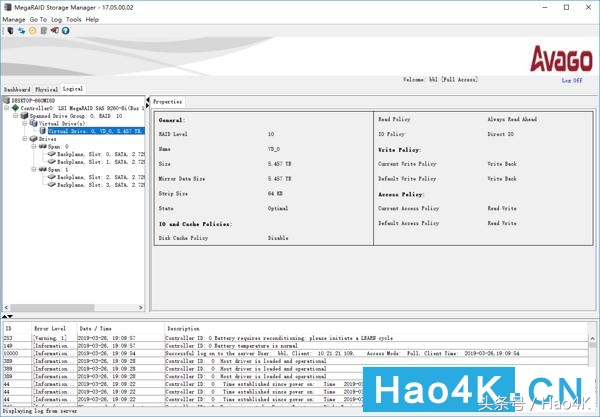Click the Log Off link
600x417 pixels.
point(572,80)
